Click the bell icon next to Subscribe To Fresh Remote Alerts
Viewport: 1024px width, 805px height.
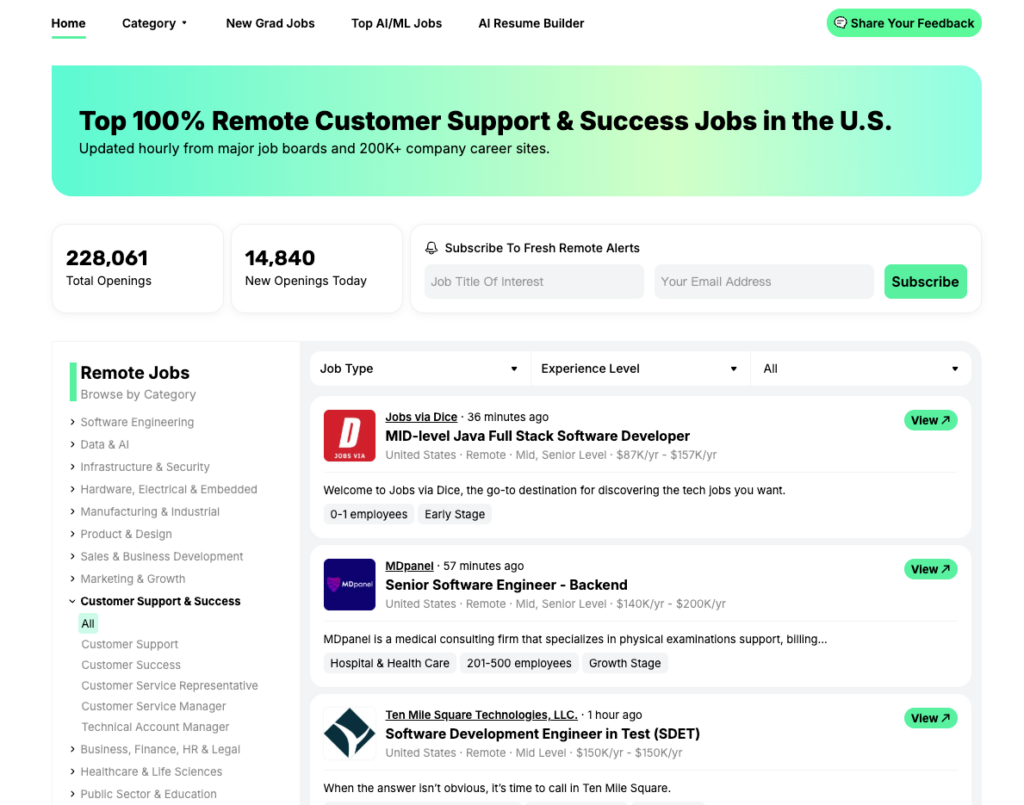432,247
